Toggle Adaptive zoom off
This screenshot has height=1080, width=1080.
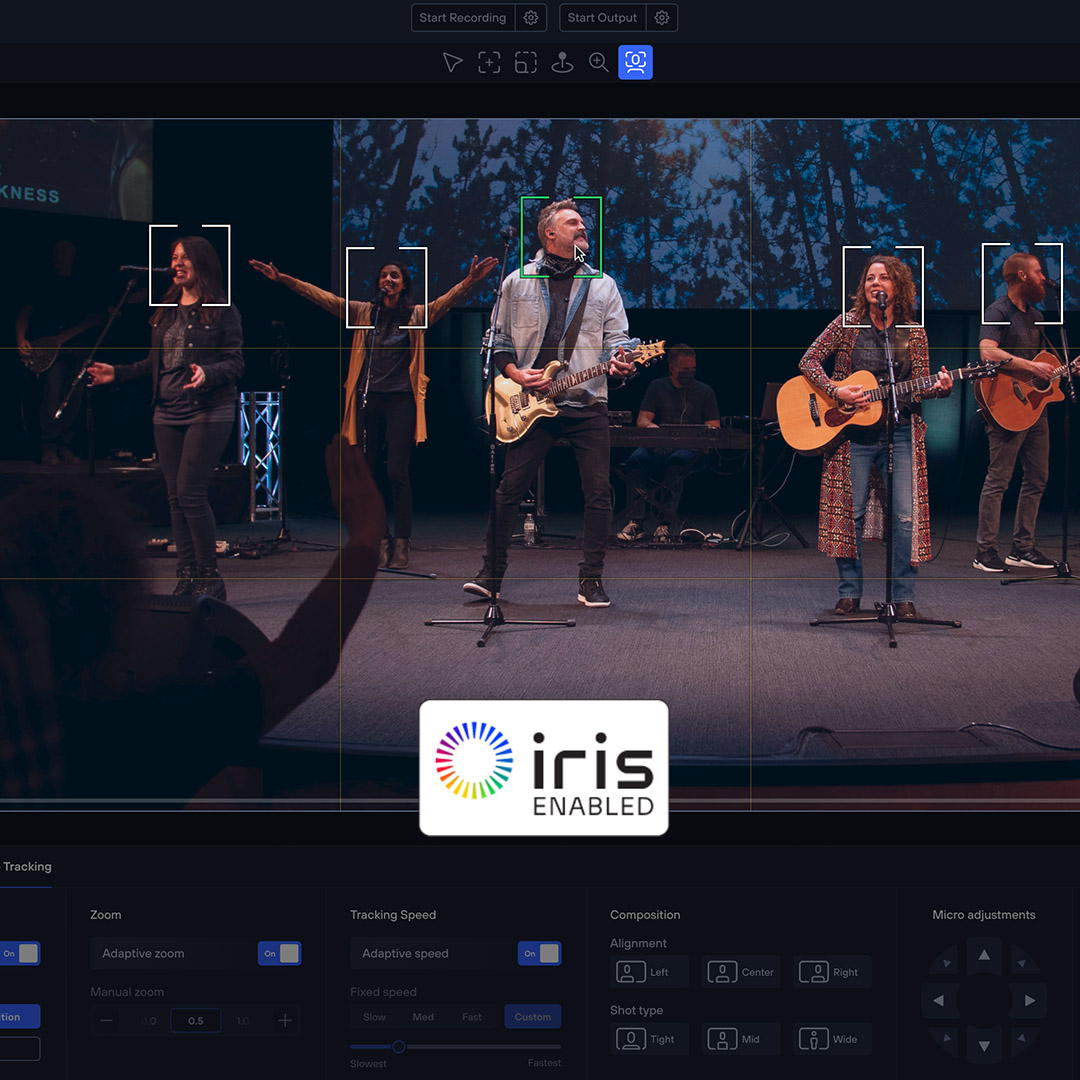pos(279,953)
